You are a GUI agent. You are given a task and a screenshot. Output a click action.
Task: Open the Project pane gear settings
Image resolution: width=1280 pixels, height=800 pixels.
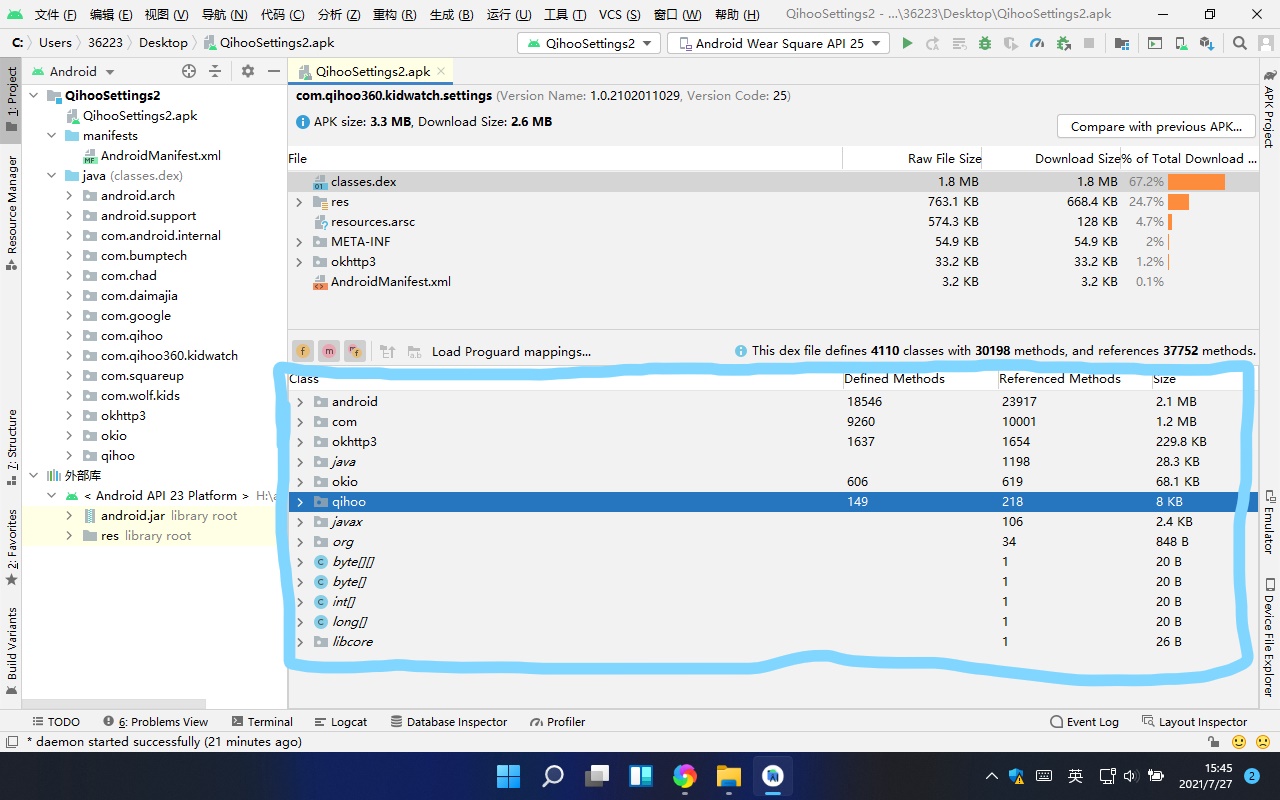tap(248, 71)
